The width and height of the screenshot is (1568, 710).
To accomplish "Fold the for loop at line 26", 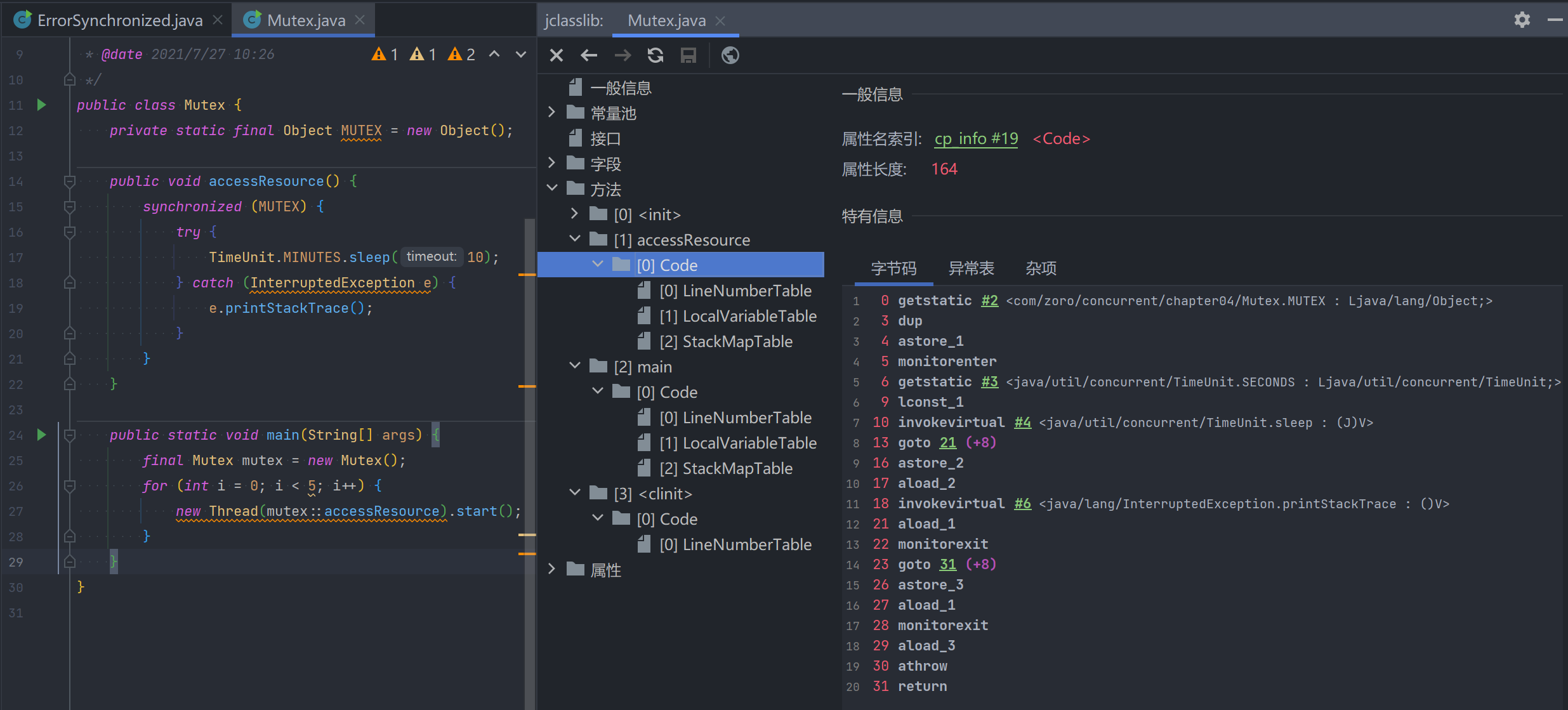I will pyautogui.click(x=70, y=486).
